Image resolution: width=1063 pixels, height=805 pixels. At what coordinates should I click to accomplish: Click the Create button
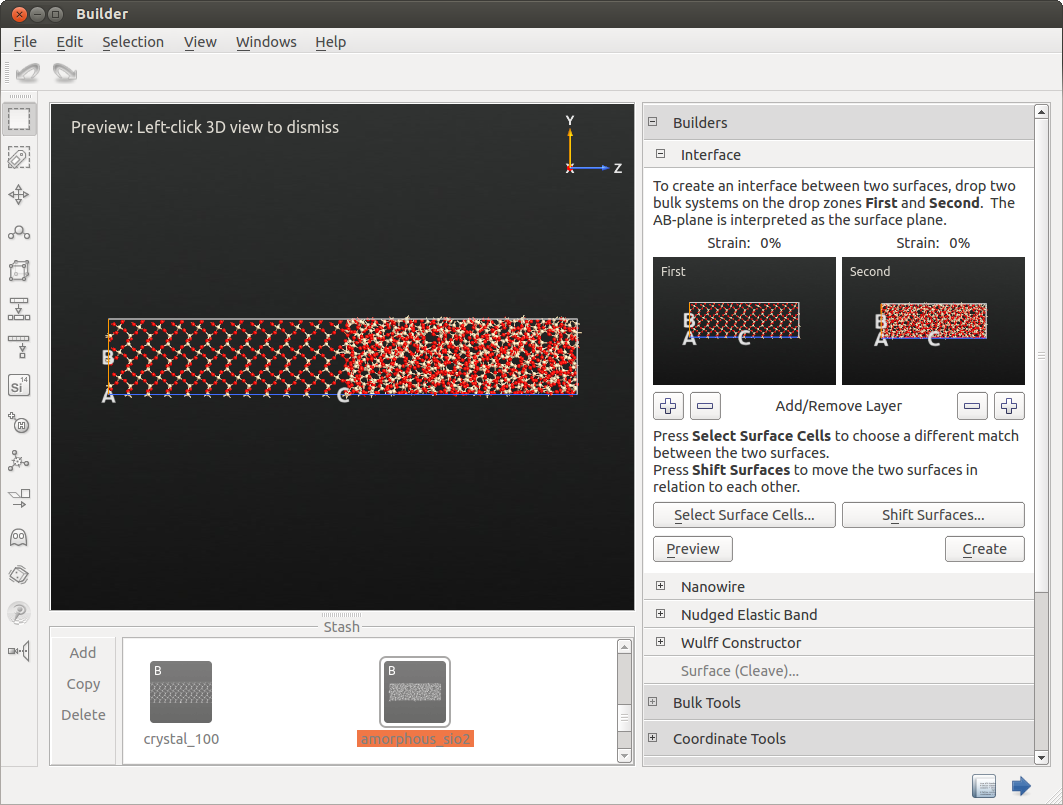tap(984, 549)
